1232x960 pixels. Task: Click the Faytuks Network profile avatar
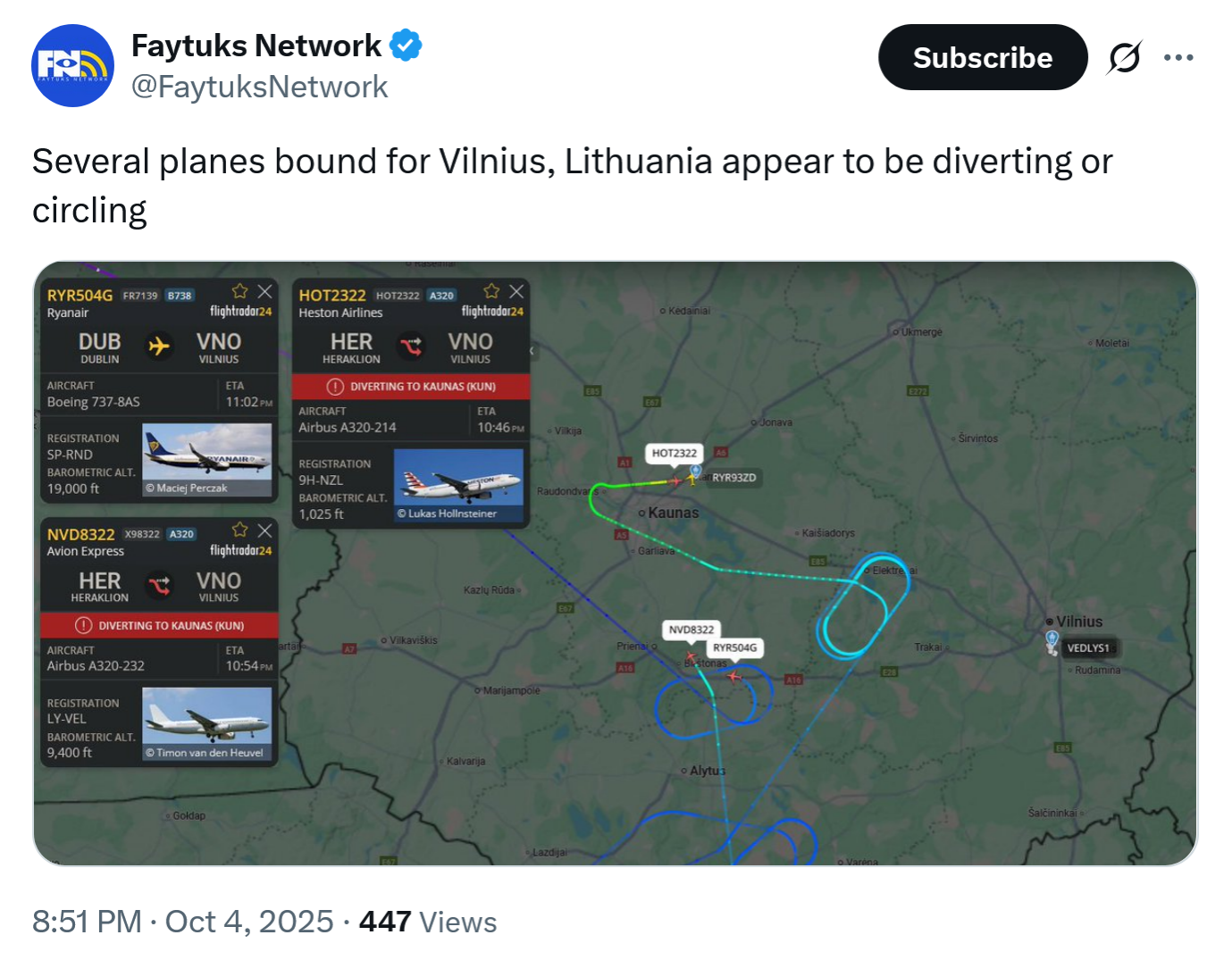(72, 66)
